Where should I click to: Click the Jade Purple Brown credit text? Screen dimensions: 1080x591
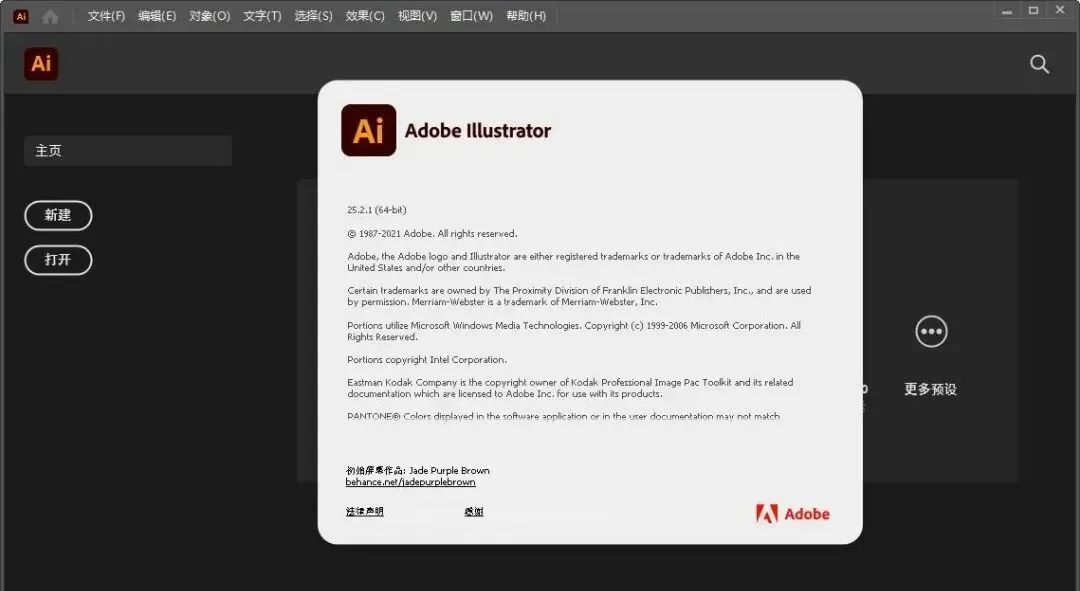pyautogui.click(x=449, y=470)
